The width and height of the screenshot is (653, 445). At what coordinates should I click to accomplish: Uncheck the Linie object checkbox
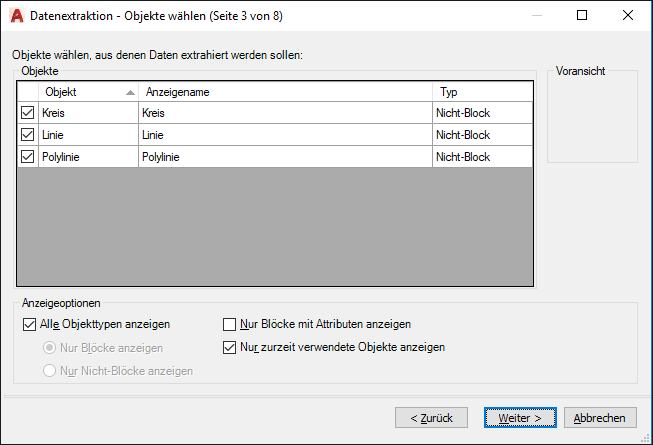pos(27,135)
